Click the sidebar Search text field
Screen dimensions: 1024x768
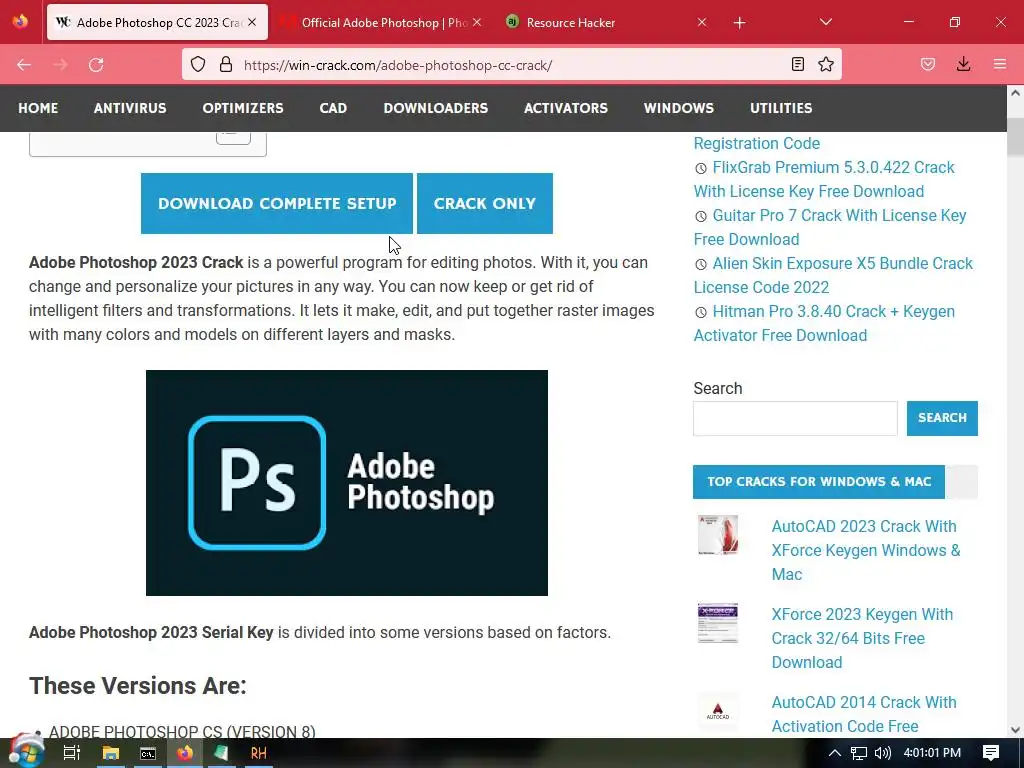point(795,418)
